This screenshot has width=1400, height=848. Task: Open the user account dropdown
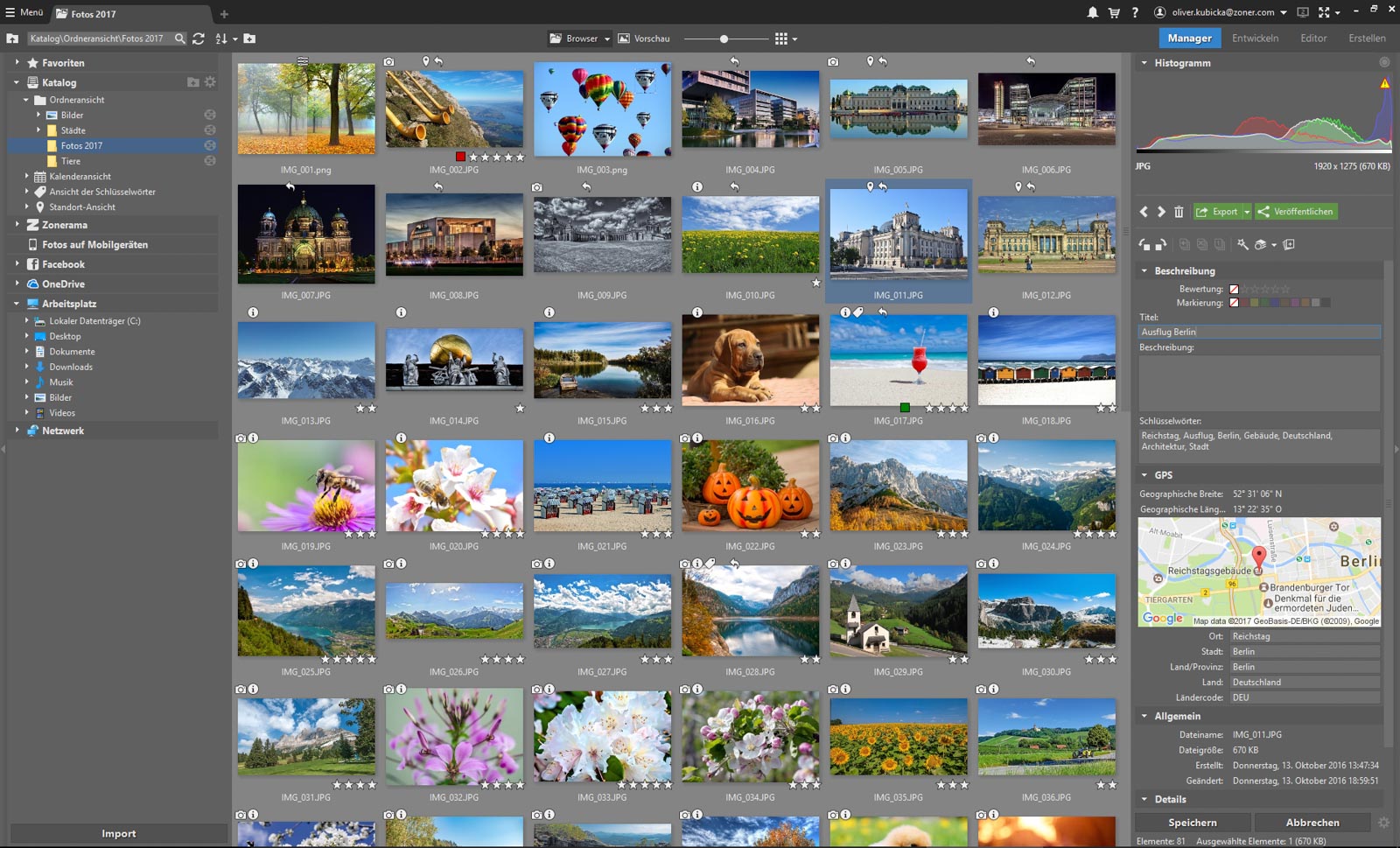click(x=1284, y=13)
